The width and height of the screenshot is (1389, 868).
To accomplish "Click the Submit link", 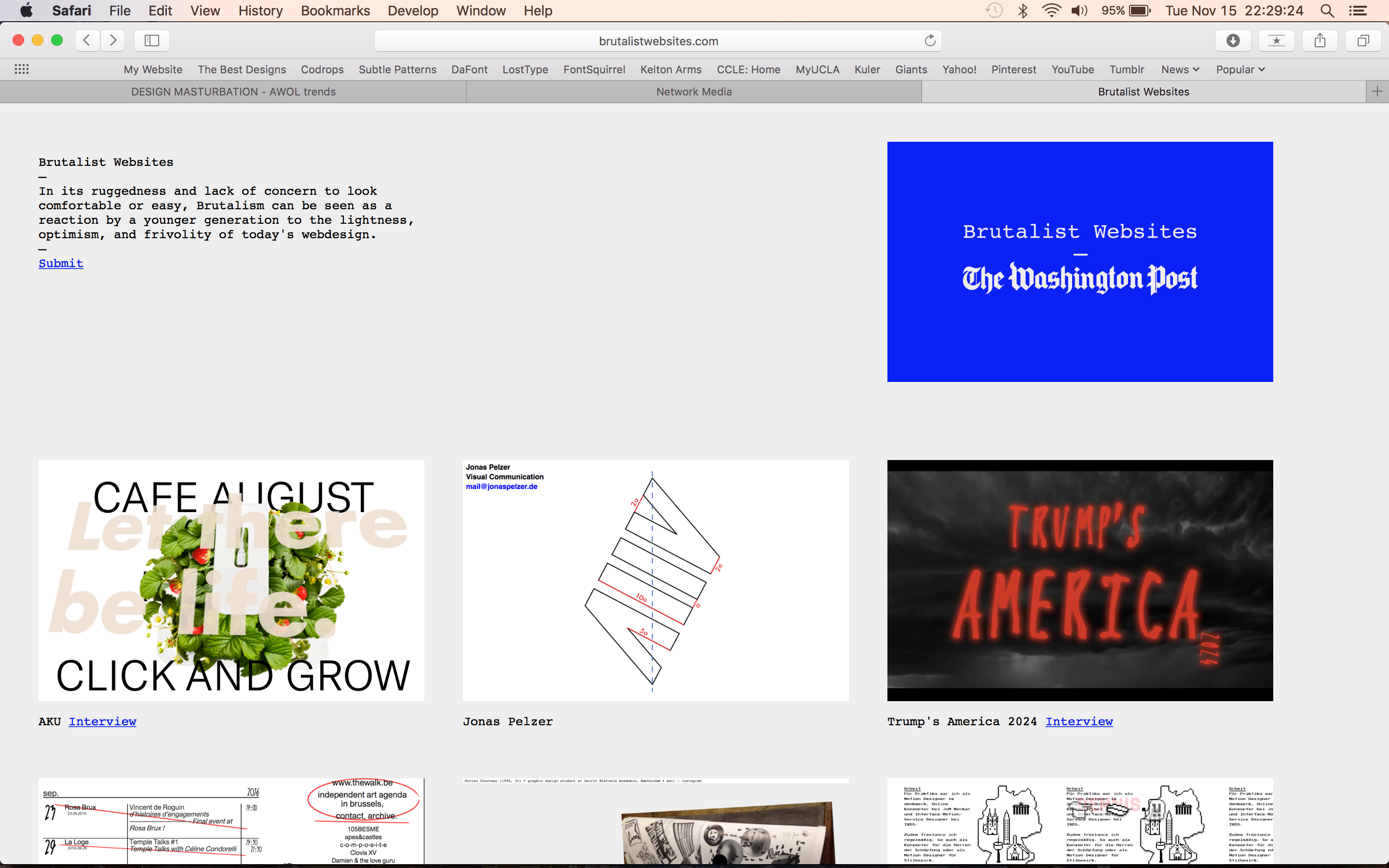I will (61, 263).
